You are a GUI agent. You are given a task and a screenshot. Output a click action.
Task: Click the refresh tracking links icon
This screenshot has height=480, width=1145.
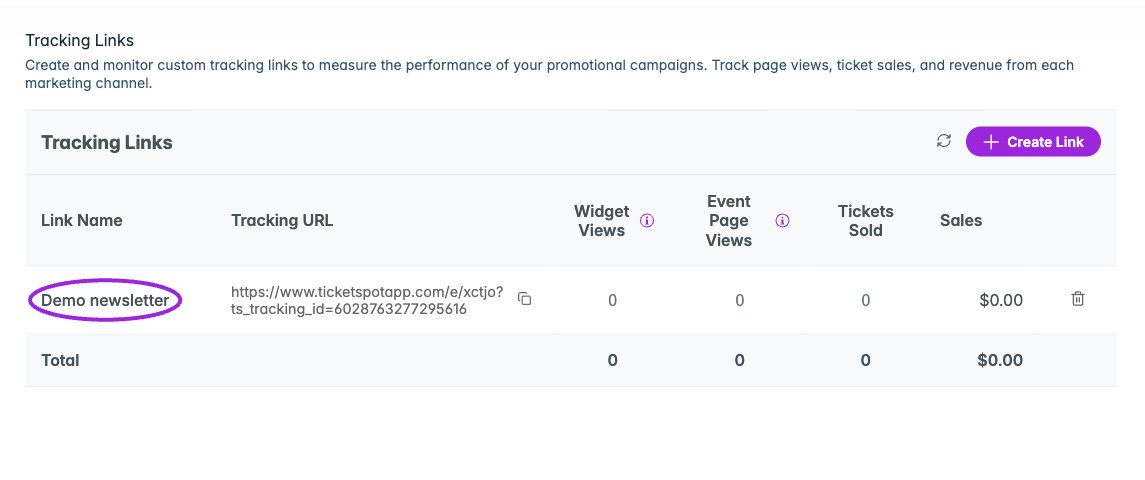943,141
